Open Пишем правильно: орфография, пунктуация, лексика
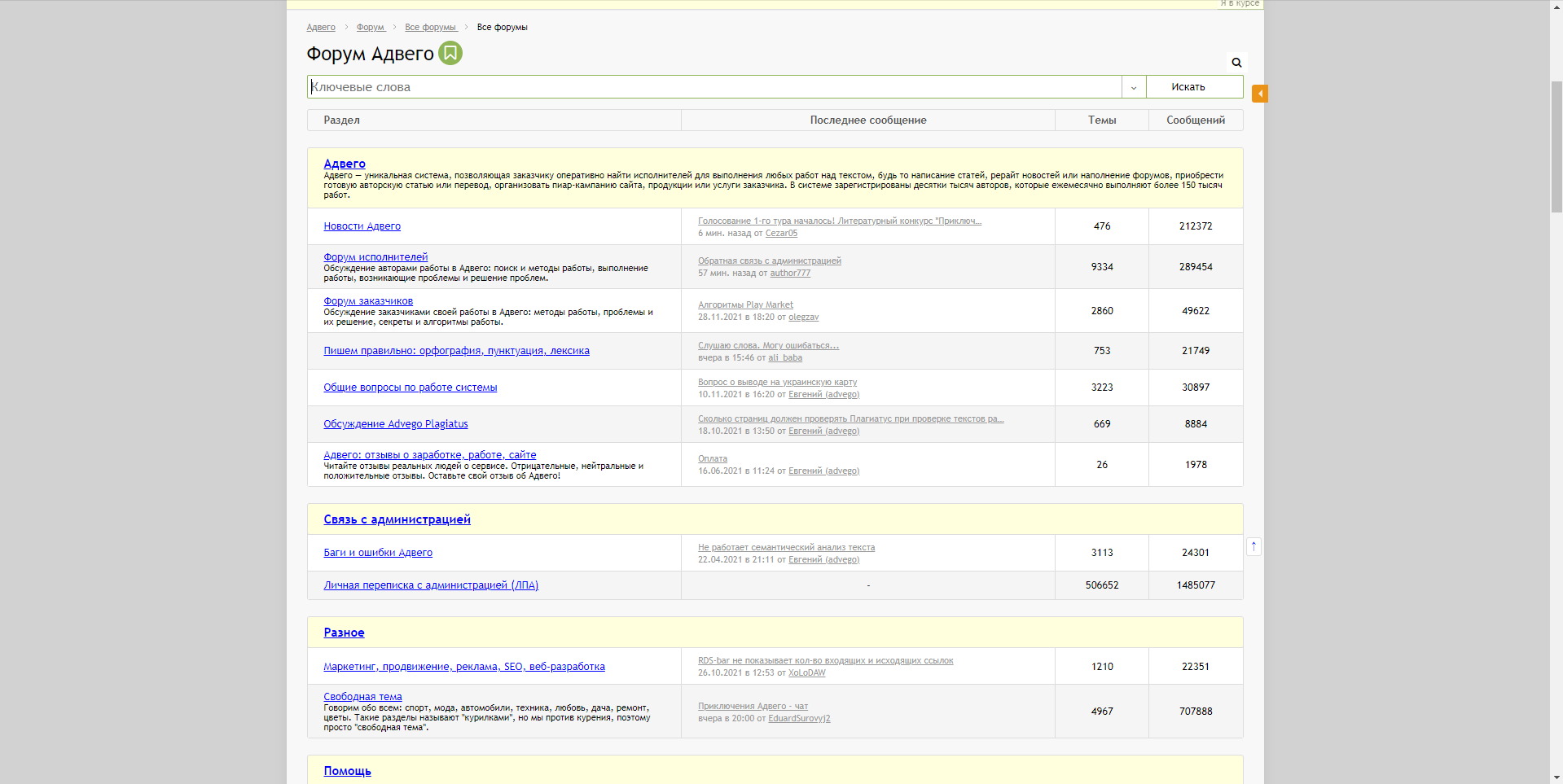1563x784 pixels. tap(457, 351)
